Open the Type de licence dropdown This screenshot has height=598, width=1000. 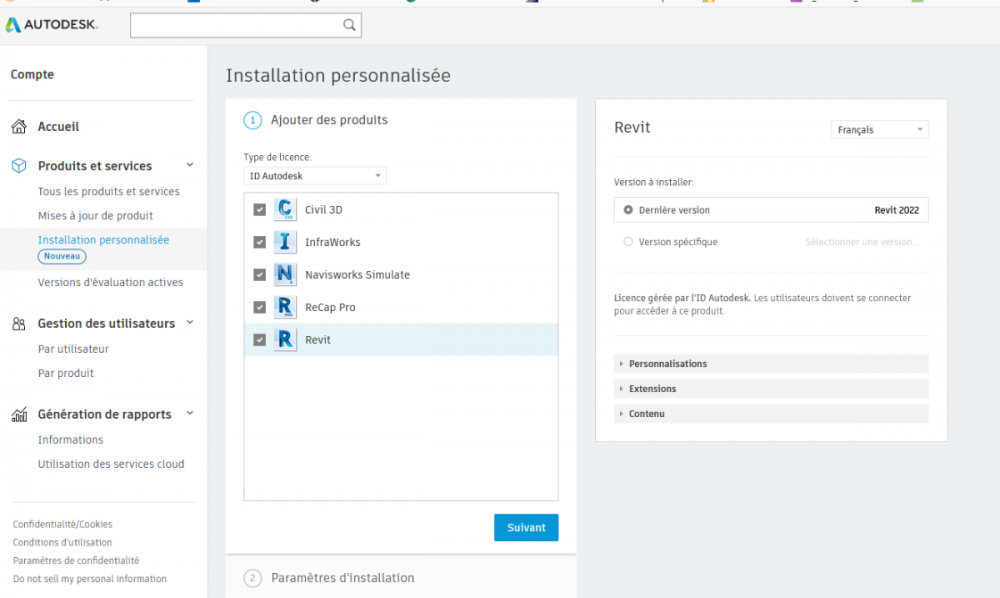[315, 176]
